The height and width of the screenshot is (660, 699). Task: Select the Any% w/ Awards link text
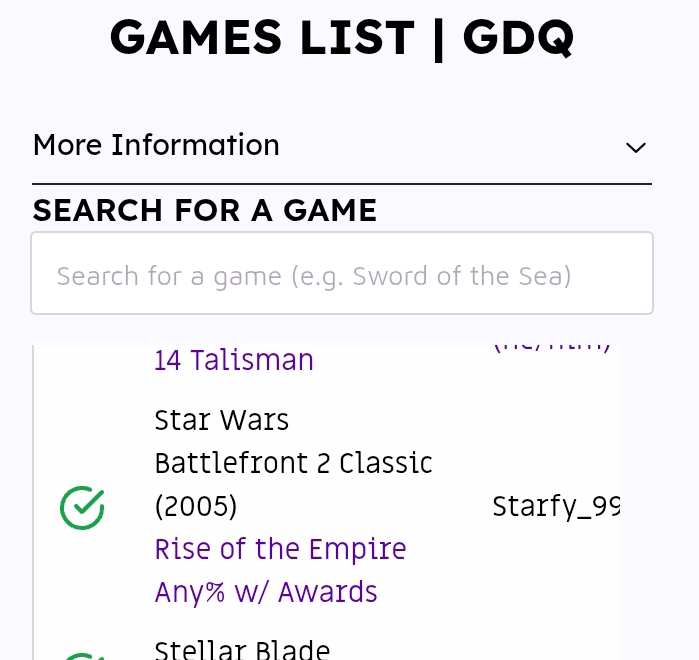coord(266,592)
